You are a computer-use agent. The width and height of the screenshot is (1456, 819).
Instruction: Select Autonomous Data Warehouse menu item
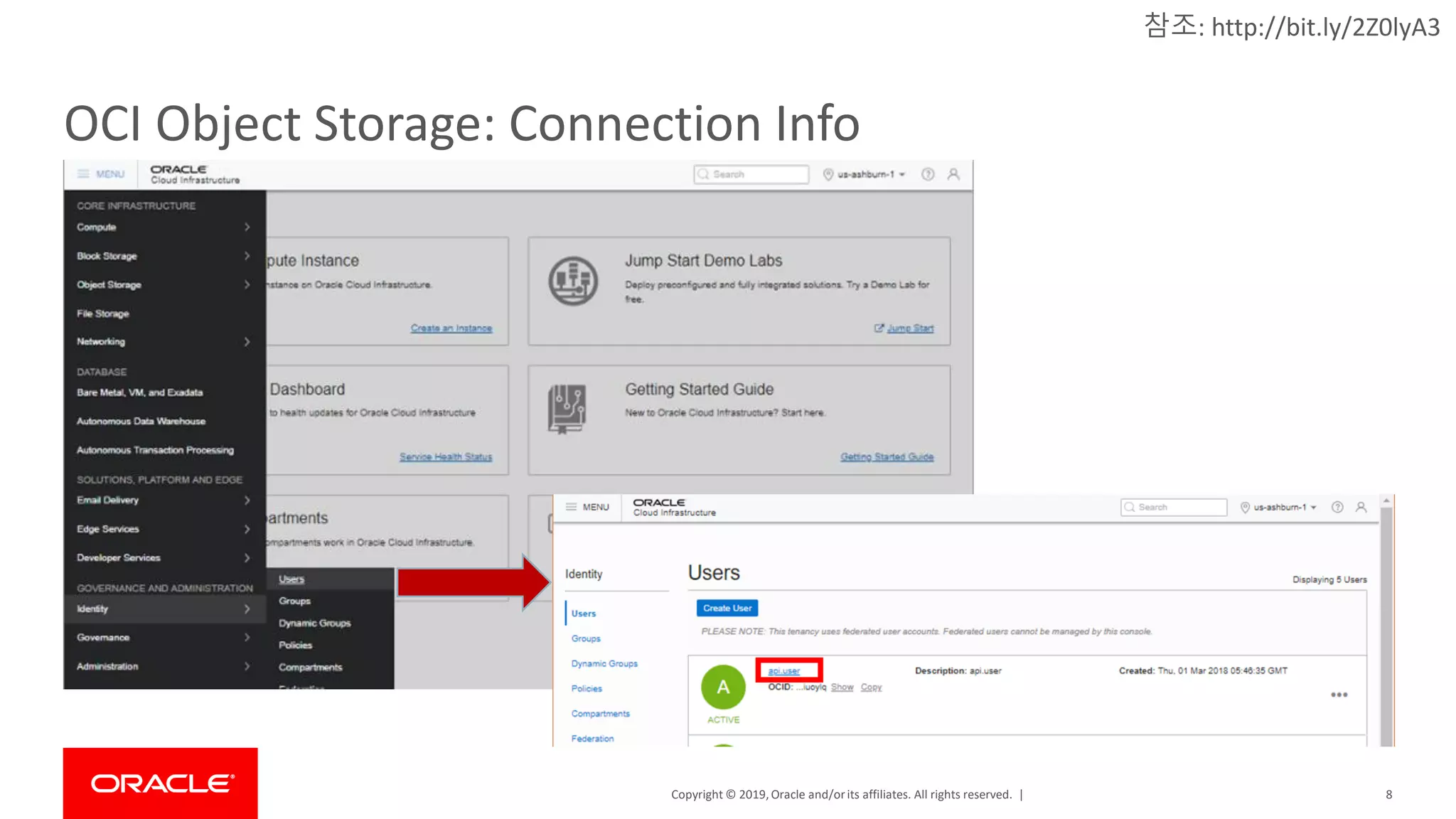[141, 421]
